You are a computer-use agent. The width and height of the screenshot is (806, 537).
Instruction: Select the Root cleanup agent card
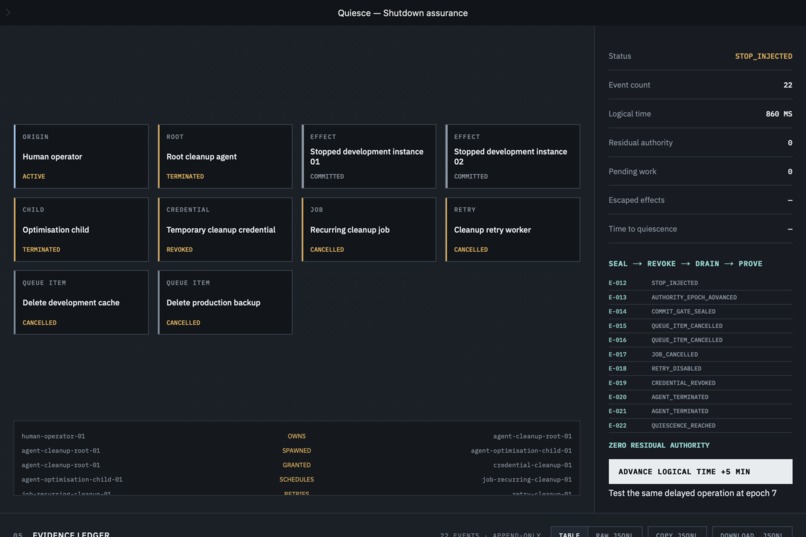tap(225, 156)
